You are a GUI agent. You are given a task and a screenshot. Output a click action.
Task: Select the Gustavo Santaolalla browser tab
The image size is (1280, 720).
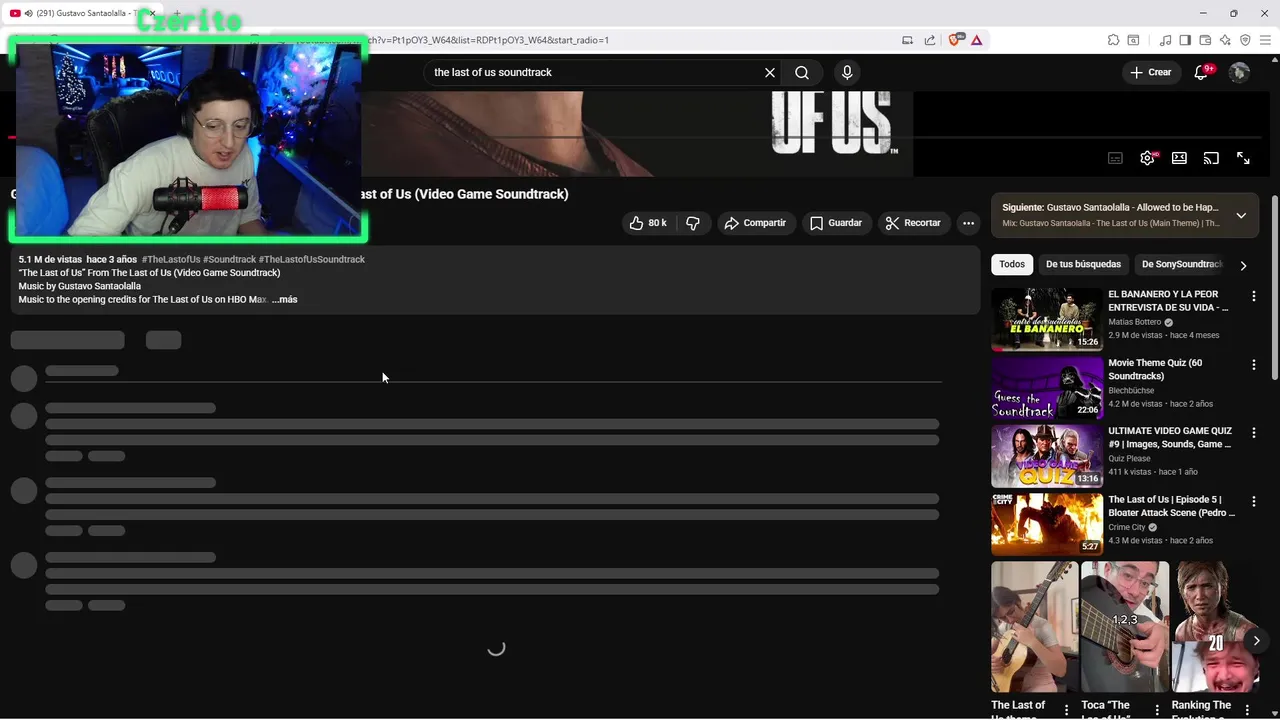(81, 13)
